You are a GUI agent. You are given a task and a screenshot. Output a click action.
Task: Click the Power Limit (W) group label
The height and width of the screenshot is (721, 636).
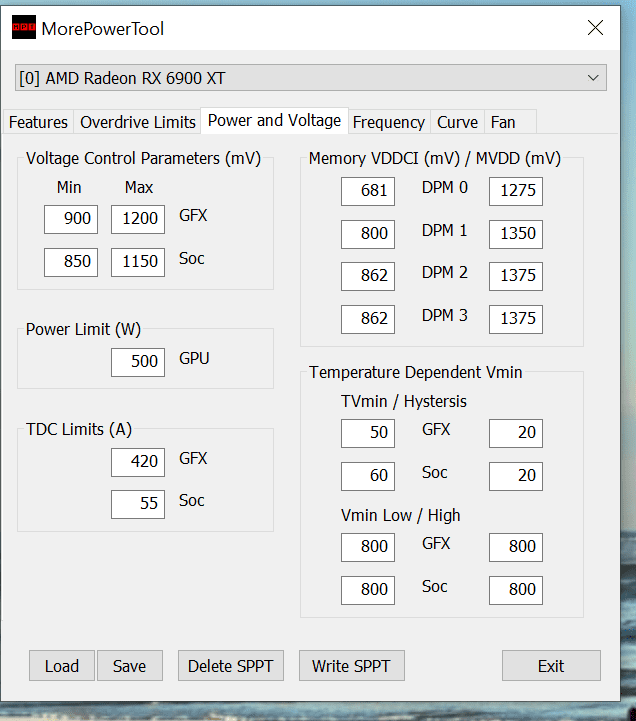click(83, 329)
